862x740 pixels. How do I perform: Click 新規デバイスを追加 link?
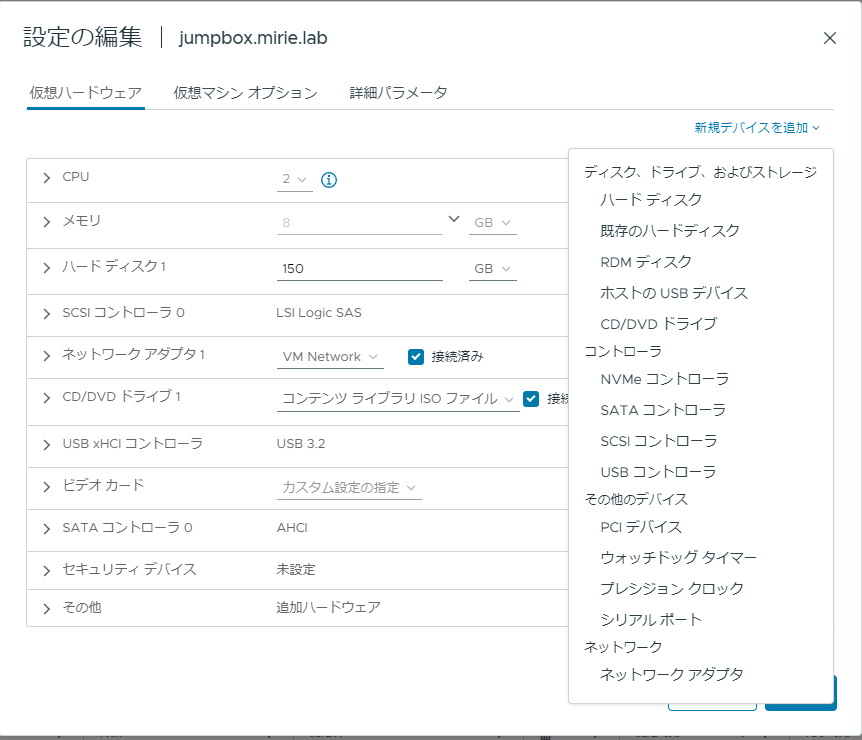point(757,128)
